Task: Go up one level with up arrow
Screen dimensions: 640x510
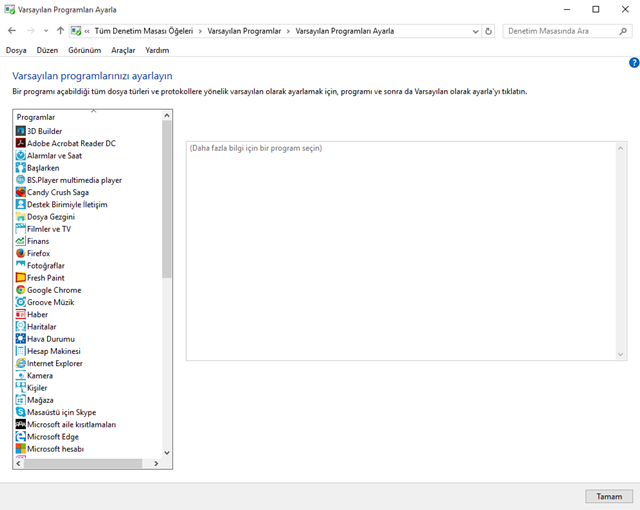Action: pyautogui.click(x=60, y=31)
